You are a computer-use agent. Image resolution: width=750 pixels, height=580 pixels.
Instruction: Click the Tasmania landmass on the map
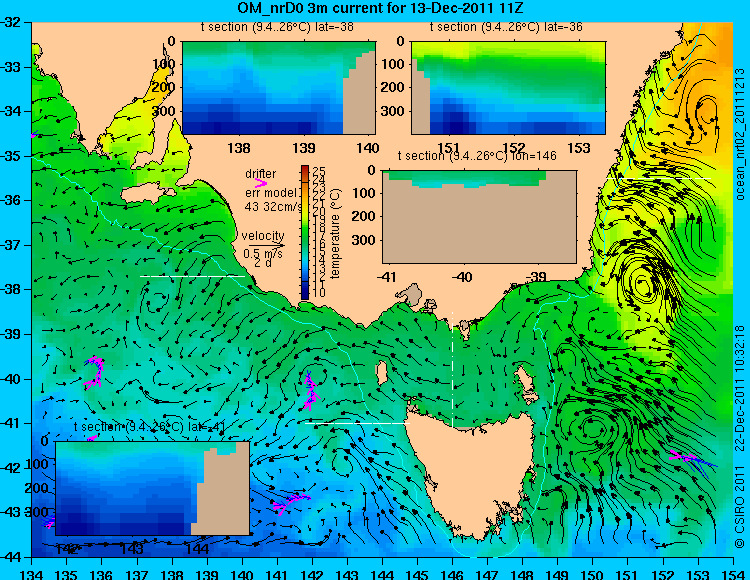pos(471,473)
